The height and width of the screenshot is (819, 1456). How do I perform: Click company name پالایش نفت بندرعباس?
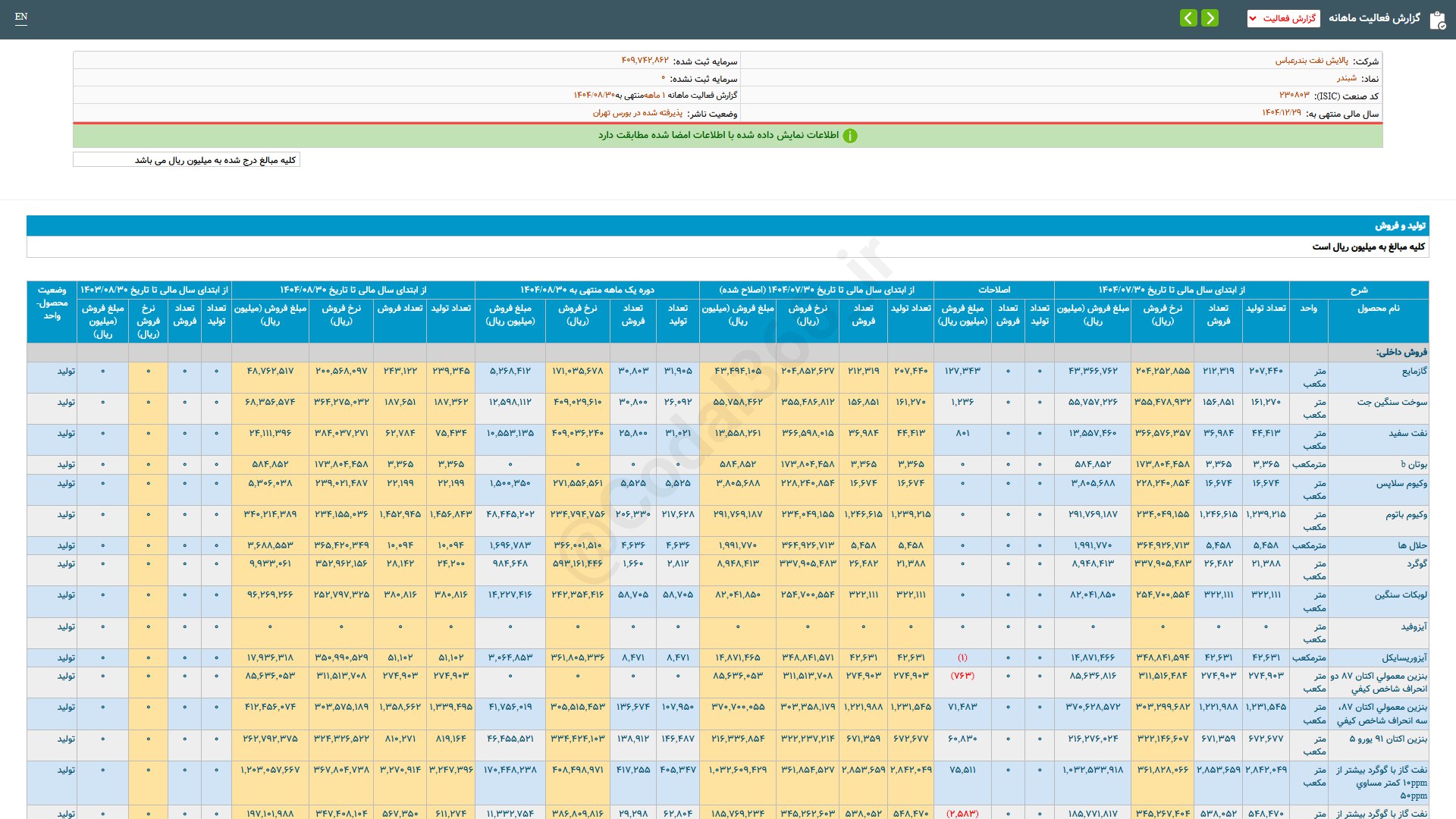(1311, 61)
